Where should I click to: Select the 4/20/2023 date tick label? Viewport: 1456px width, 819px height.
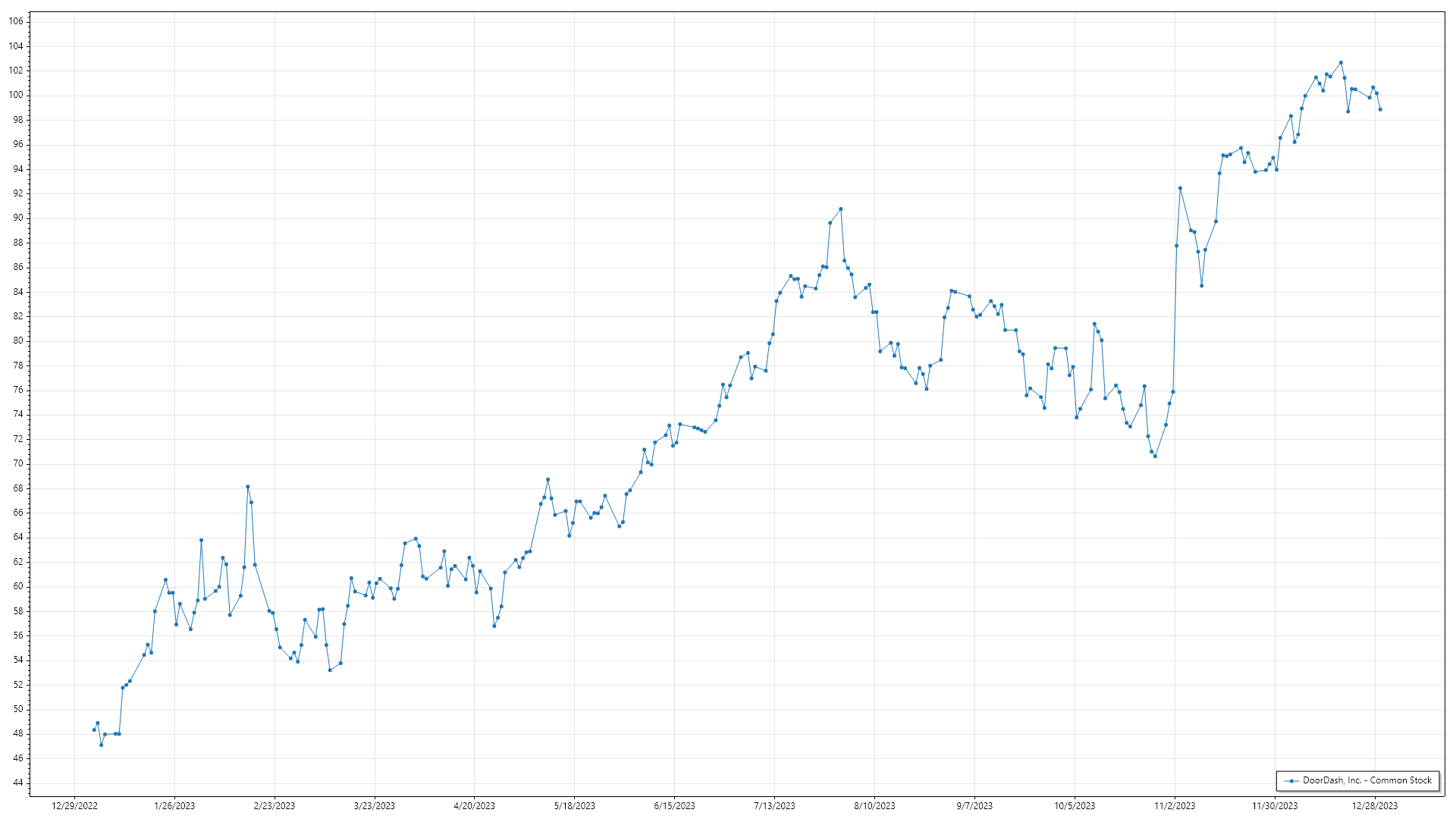(474, 806)
